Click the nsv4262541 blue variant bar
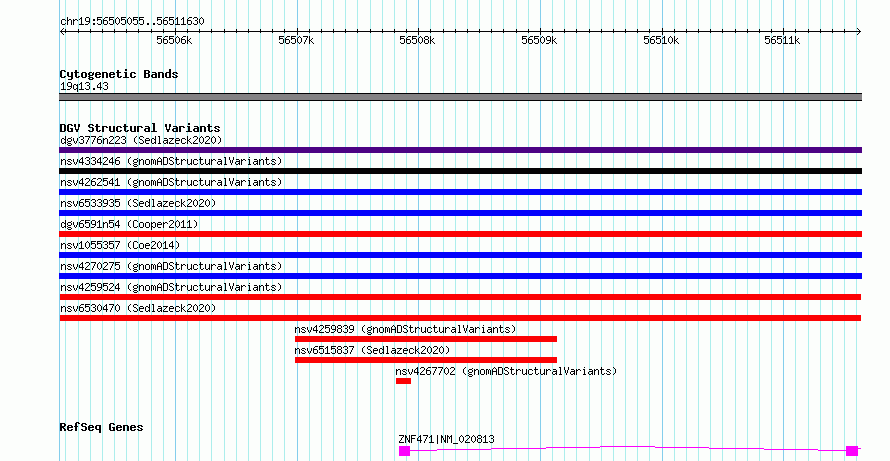 click(x=460, y=192)
